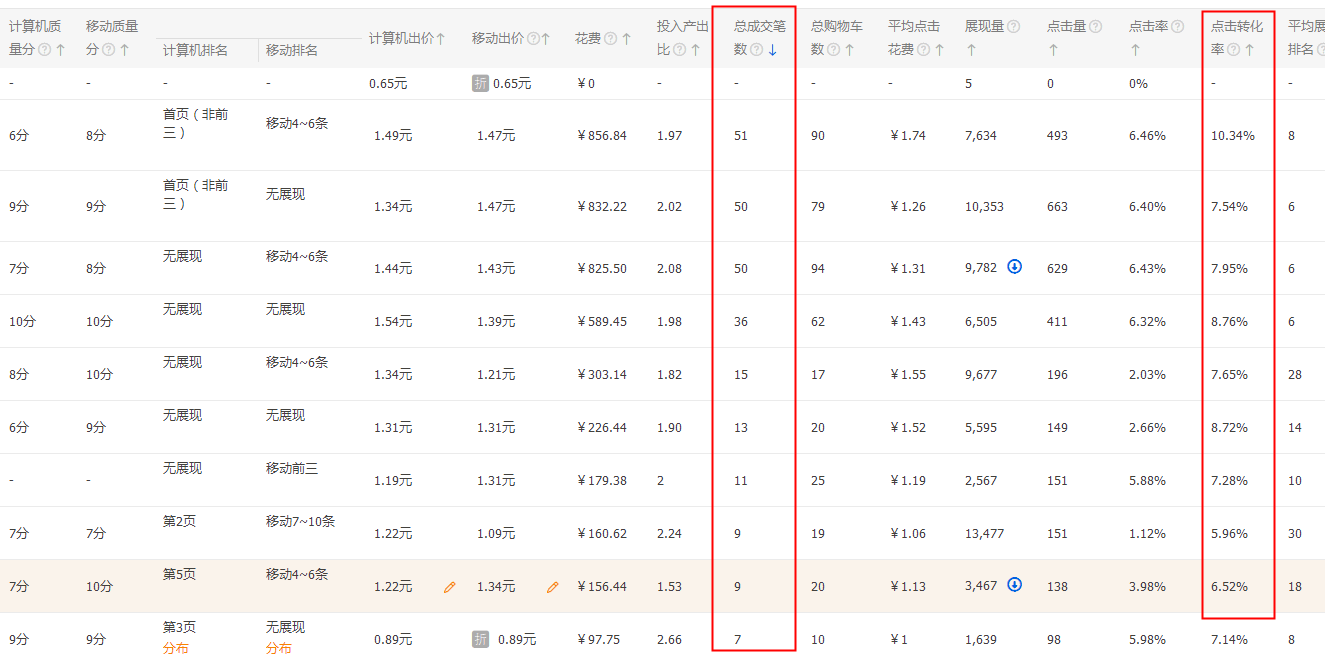This screenshot has width=1325, height=658.
Task: Click help icon next to 花费 header
Action: click(x=610, y=39)
